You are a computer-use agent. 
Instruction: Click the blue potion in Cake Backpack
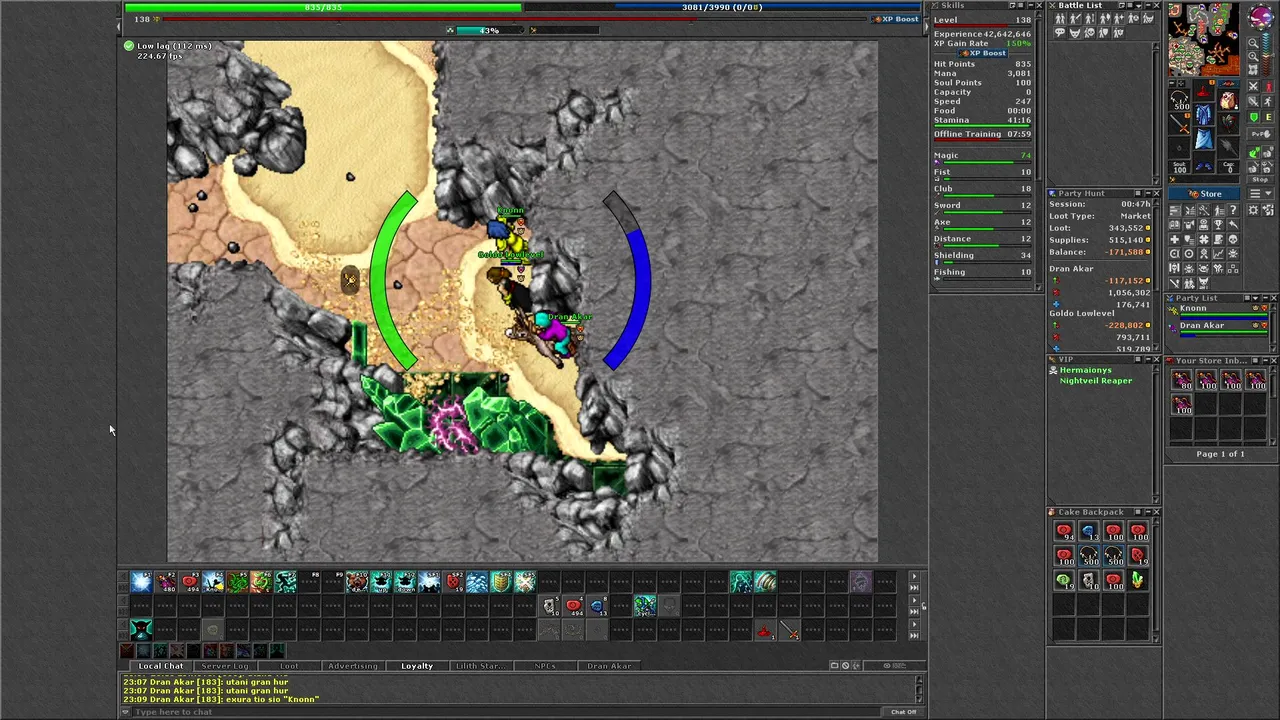[x=1089, y=532]
